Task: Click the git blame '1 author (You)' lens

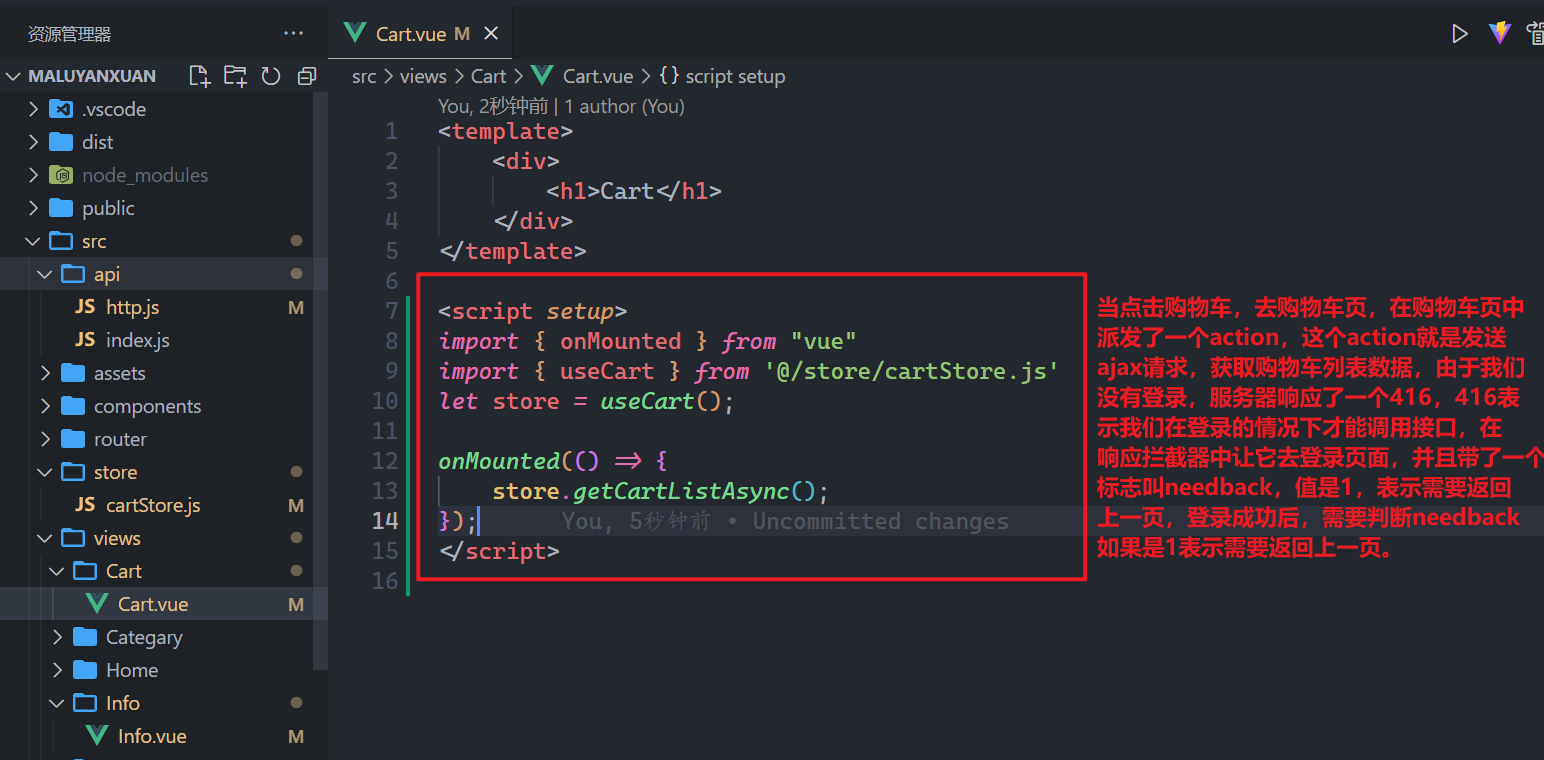Action: pos(625,106)
